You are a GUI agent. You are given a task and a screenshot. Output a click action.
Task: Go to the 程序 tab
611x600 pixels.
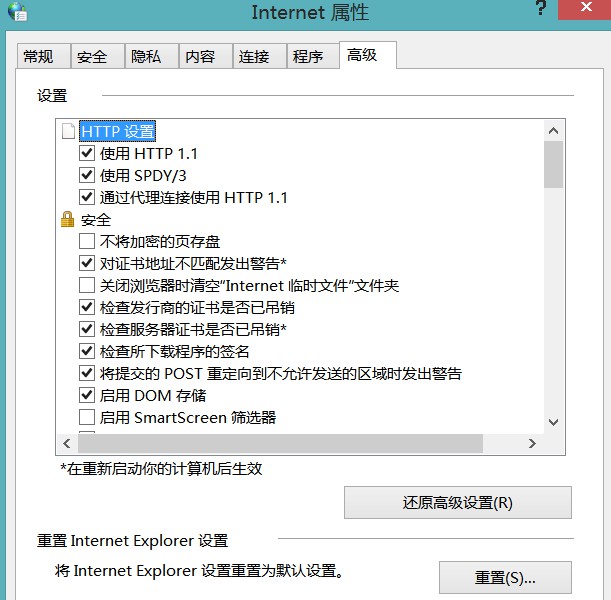point(313,56)
